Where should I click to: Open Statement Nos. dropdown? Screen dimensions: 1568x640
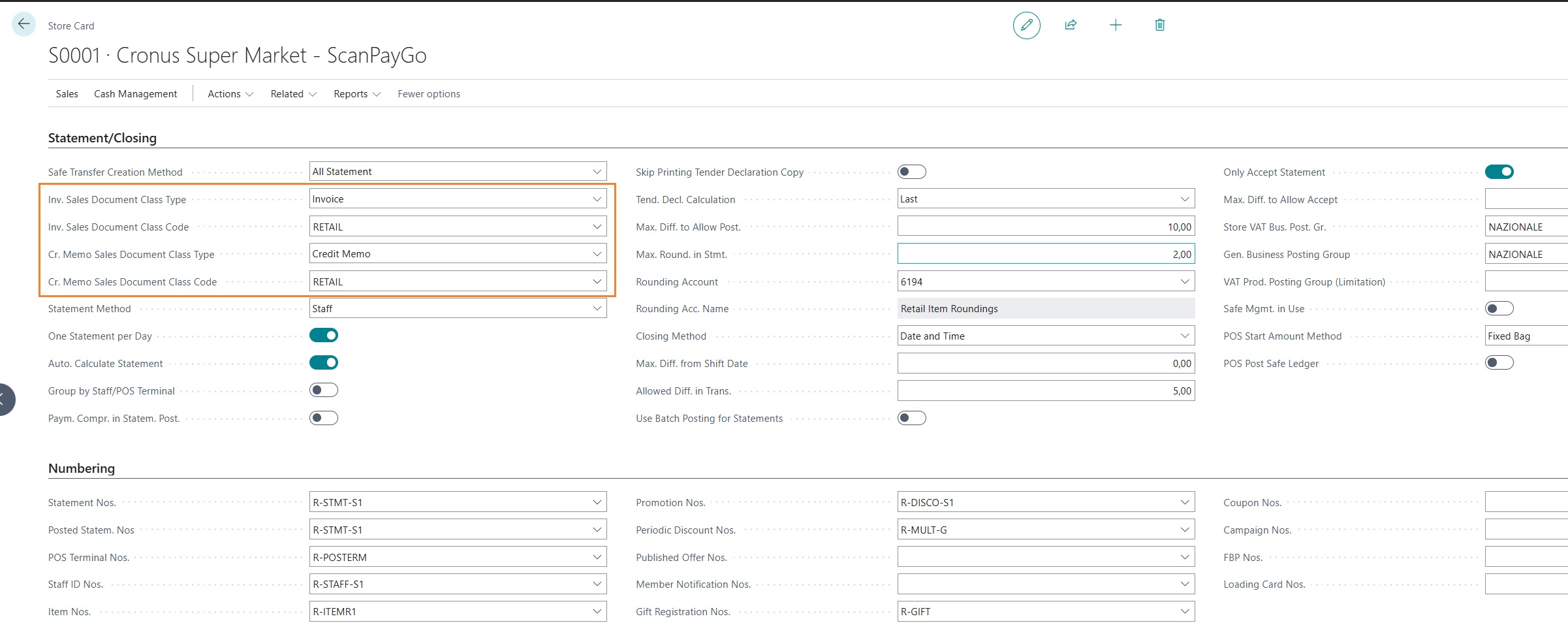[x=597, y=502]
